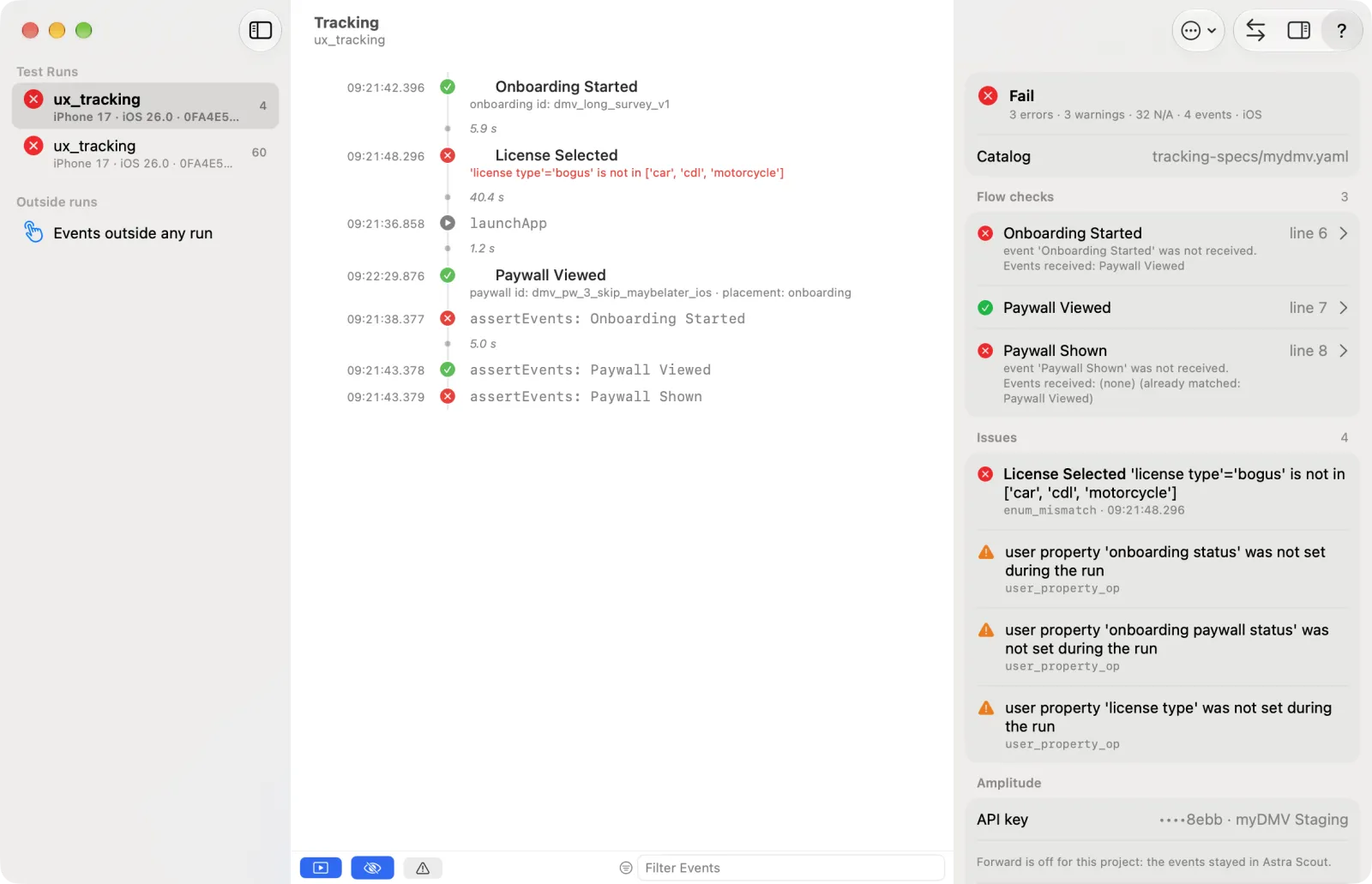Image resolution: width=1372 pixels, height=884 pixels.
Task: Click the API key myDMV Staging row
Action: click(x=1162, y=820)
